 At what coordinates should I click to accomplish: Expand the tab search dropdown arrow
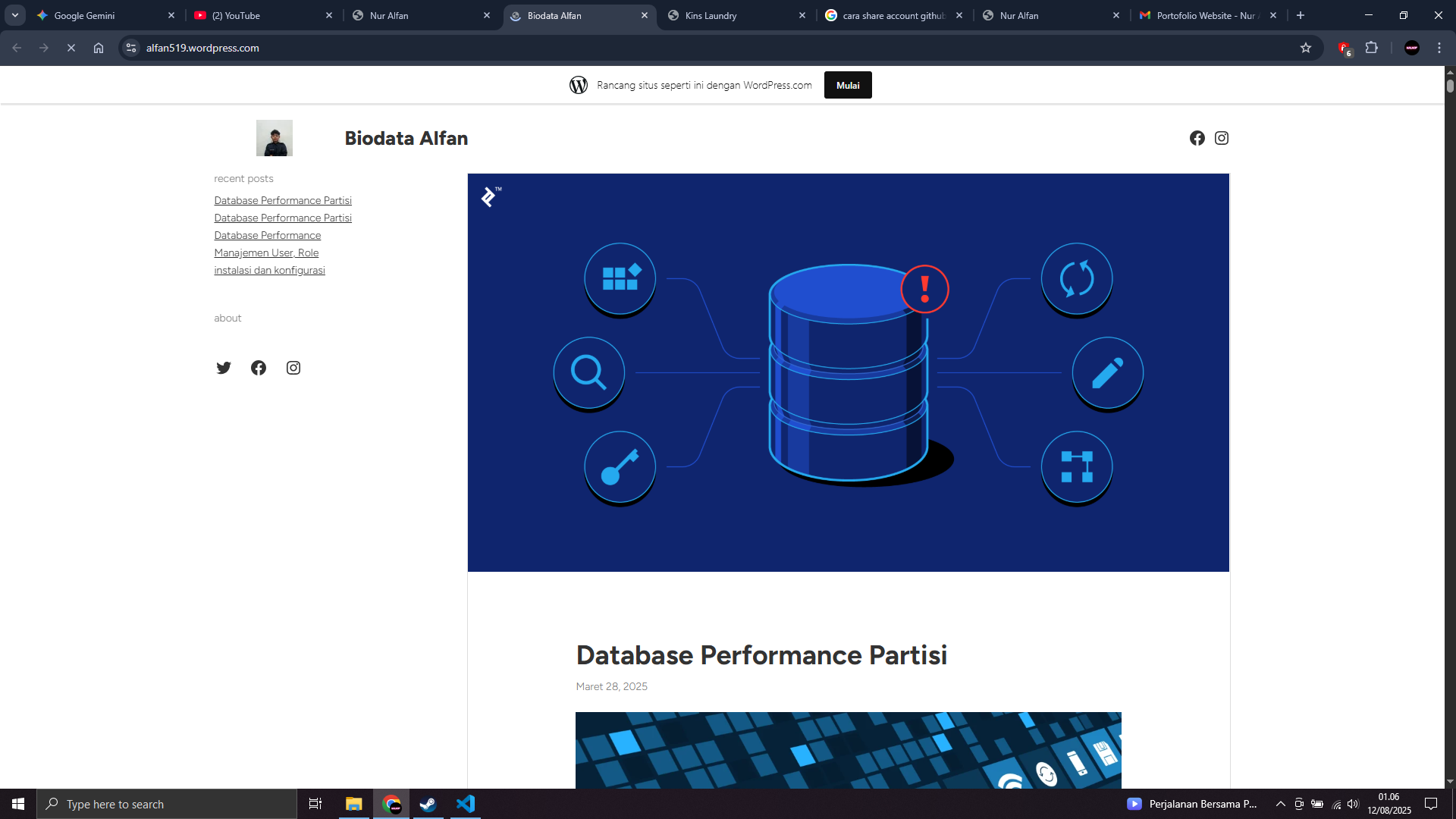(15, 15)
